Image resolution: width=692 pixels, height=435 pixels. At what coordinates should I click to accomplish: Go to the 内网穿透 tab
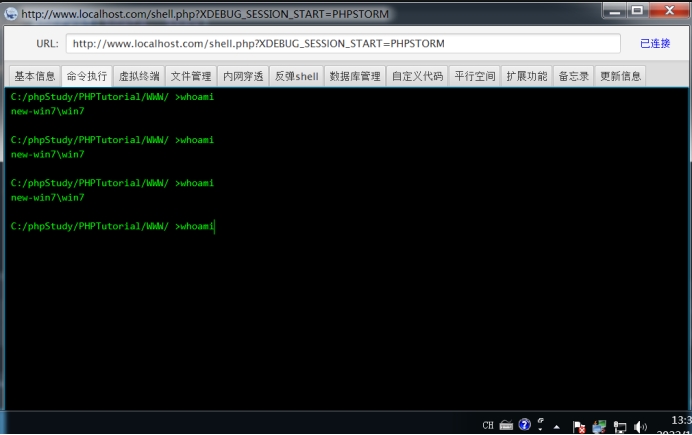point(243,76)
